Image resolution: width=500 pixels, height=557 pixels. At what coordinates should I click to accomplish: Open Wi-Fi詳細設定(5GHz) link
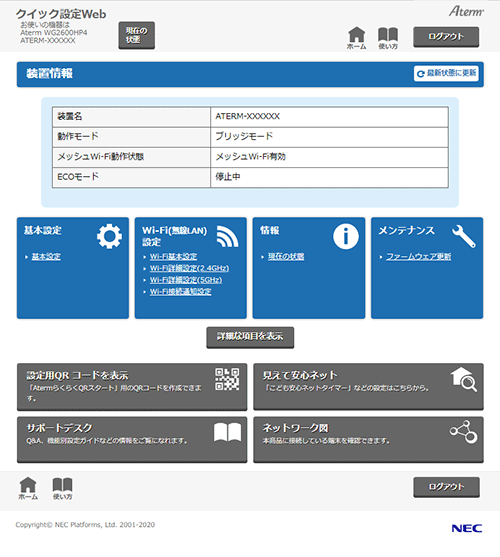coord(186,280)
